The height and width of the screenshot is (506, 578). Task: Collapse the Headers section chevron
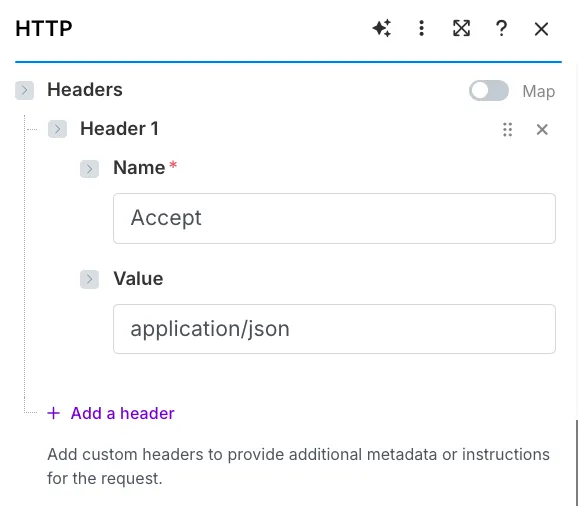point(24,90)
